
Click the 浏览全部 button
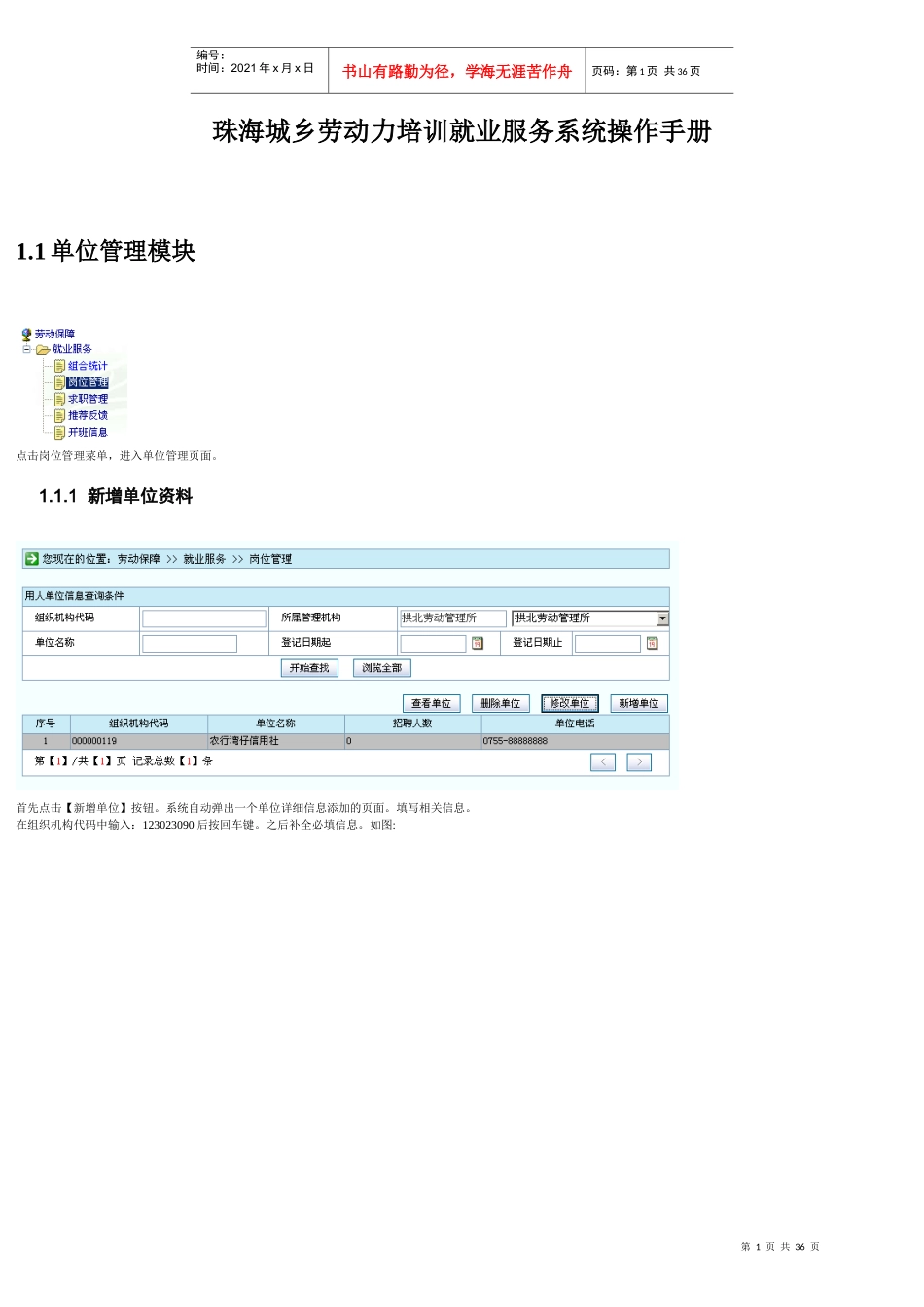(x=382, y=669)
